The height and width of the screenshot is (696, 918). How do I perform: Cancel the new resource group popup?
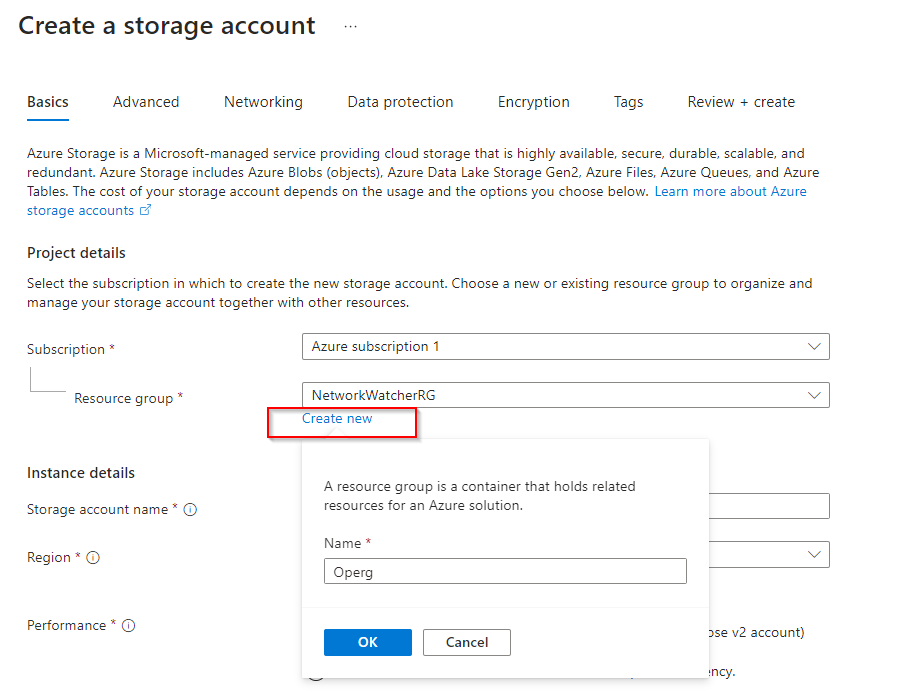[x=466, y=642]
